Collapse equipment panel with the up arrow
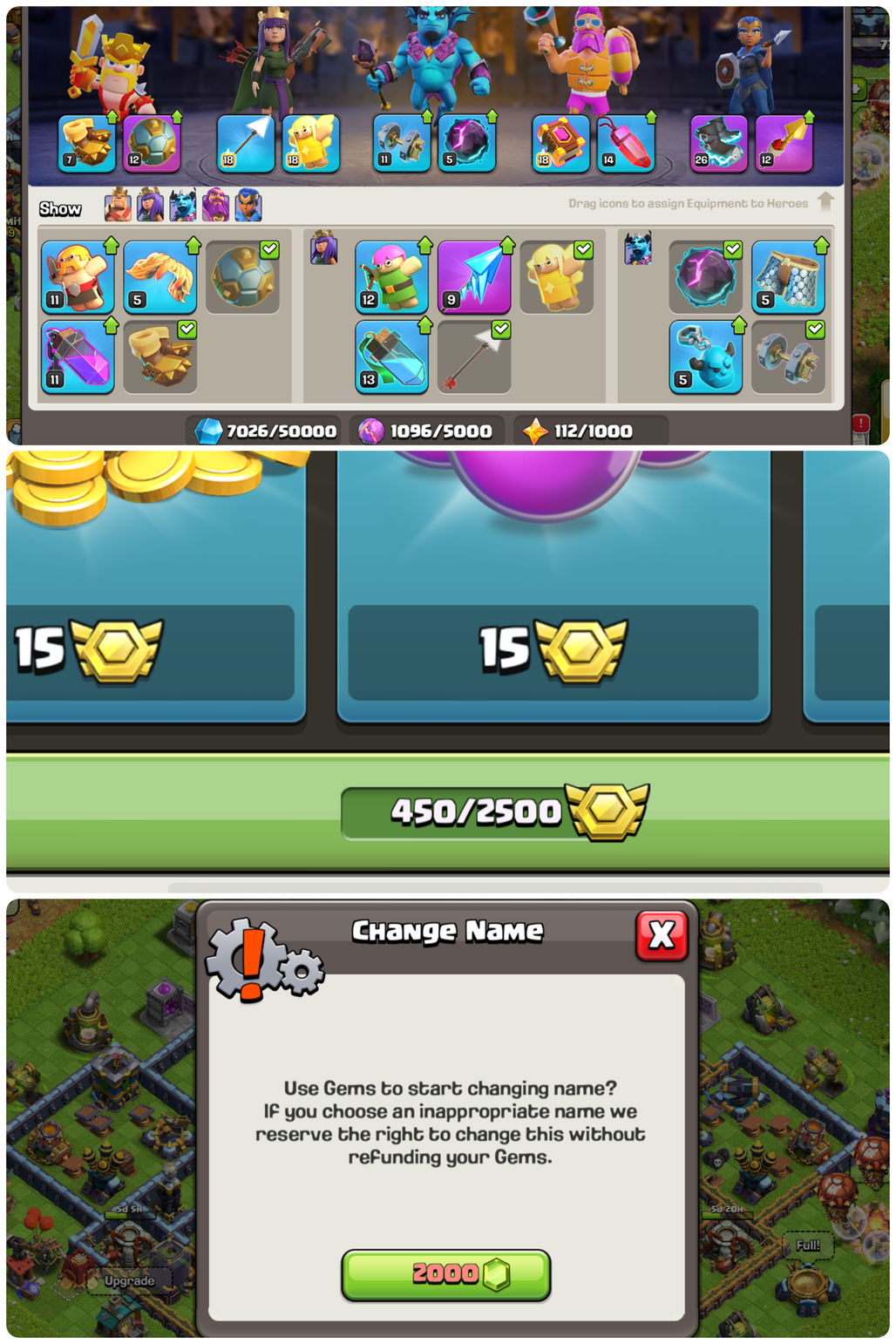This screenshot has width=896, height=1344. (x=825, y=202)
